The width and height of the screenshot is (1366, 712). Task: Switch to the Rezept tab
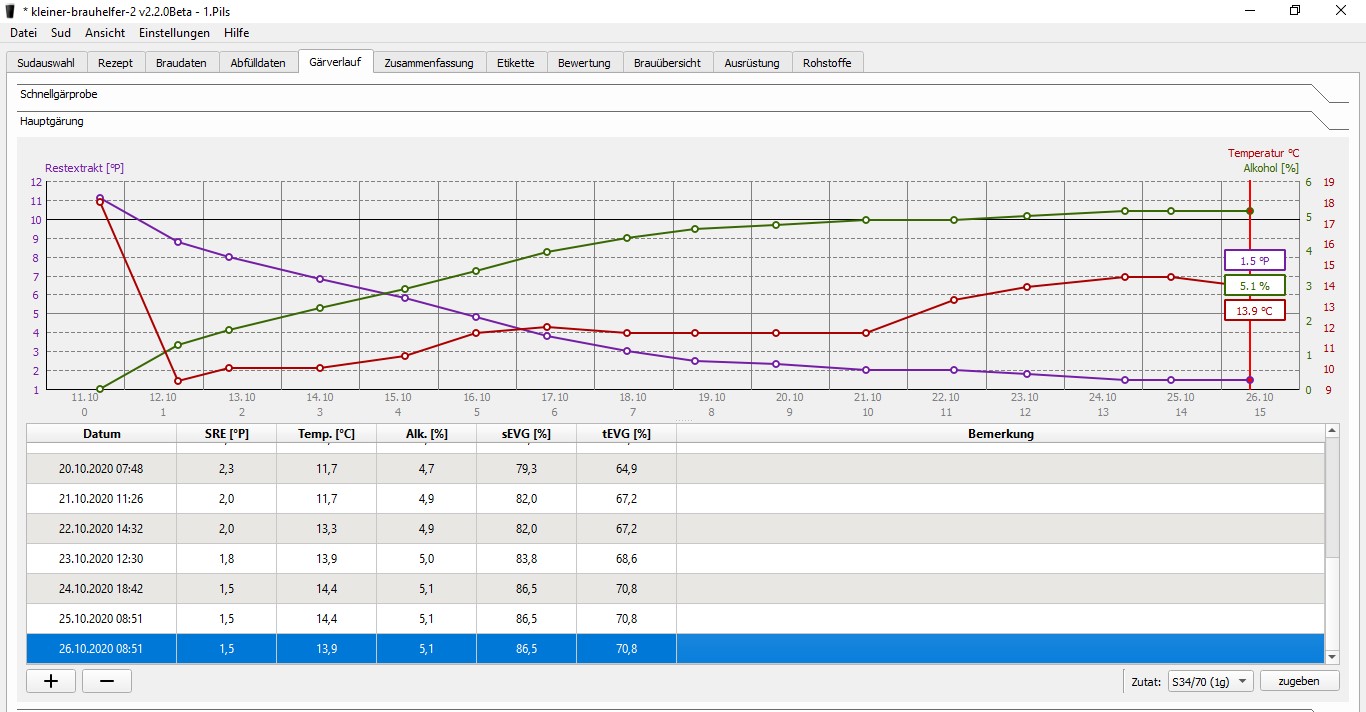click(x=115, y=63)
